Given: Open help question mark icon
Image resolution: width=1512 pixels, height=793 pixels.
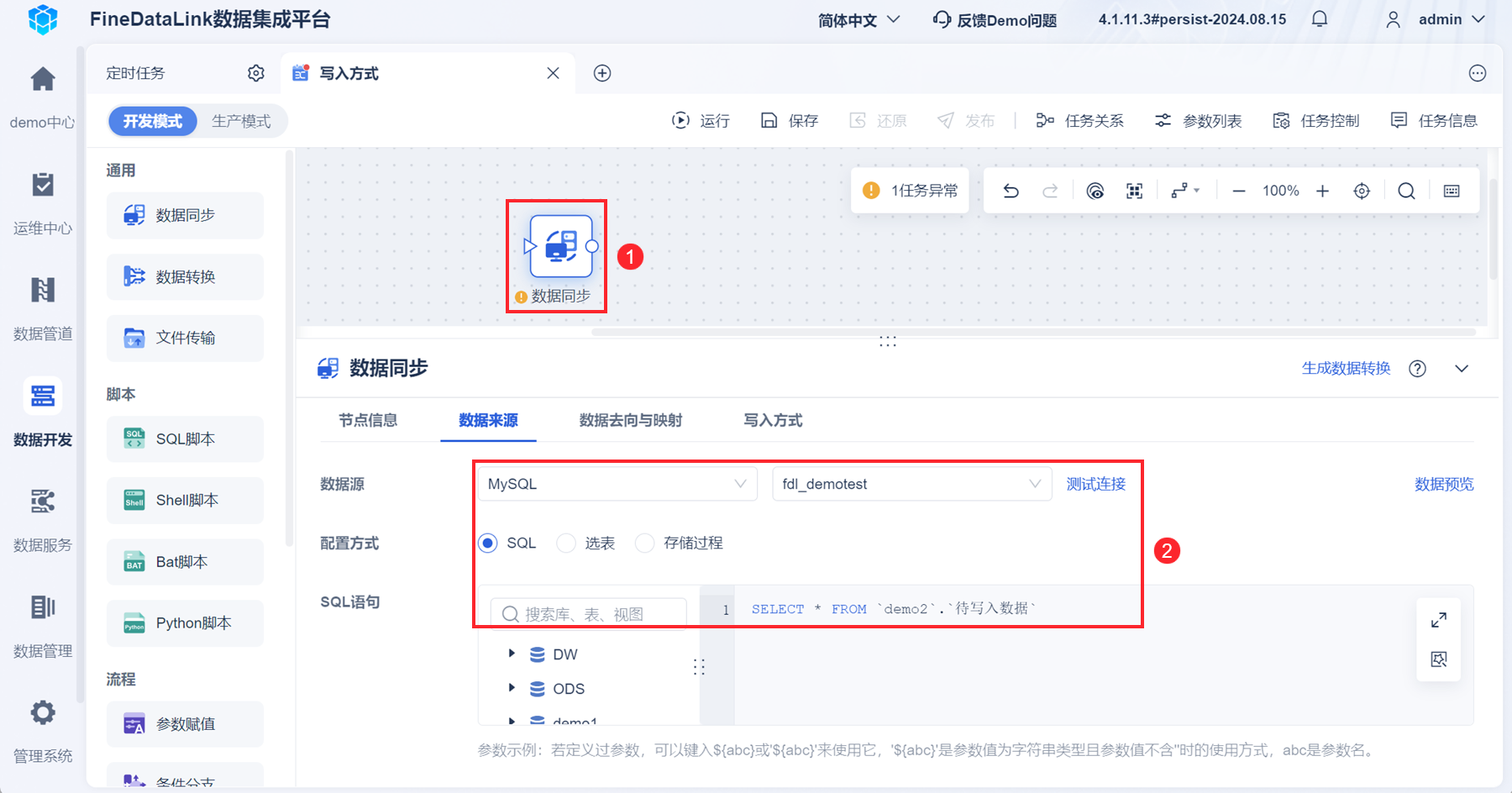Looking at the screenshot, I should [x=1418, y=369].
